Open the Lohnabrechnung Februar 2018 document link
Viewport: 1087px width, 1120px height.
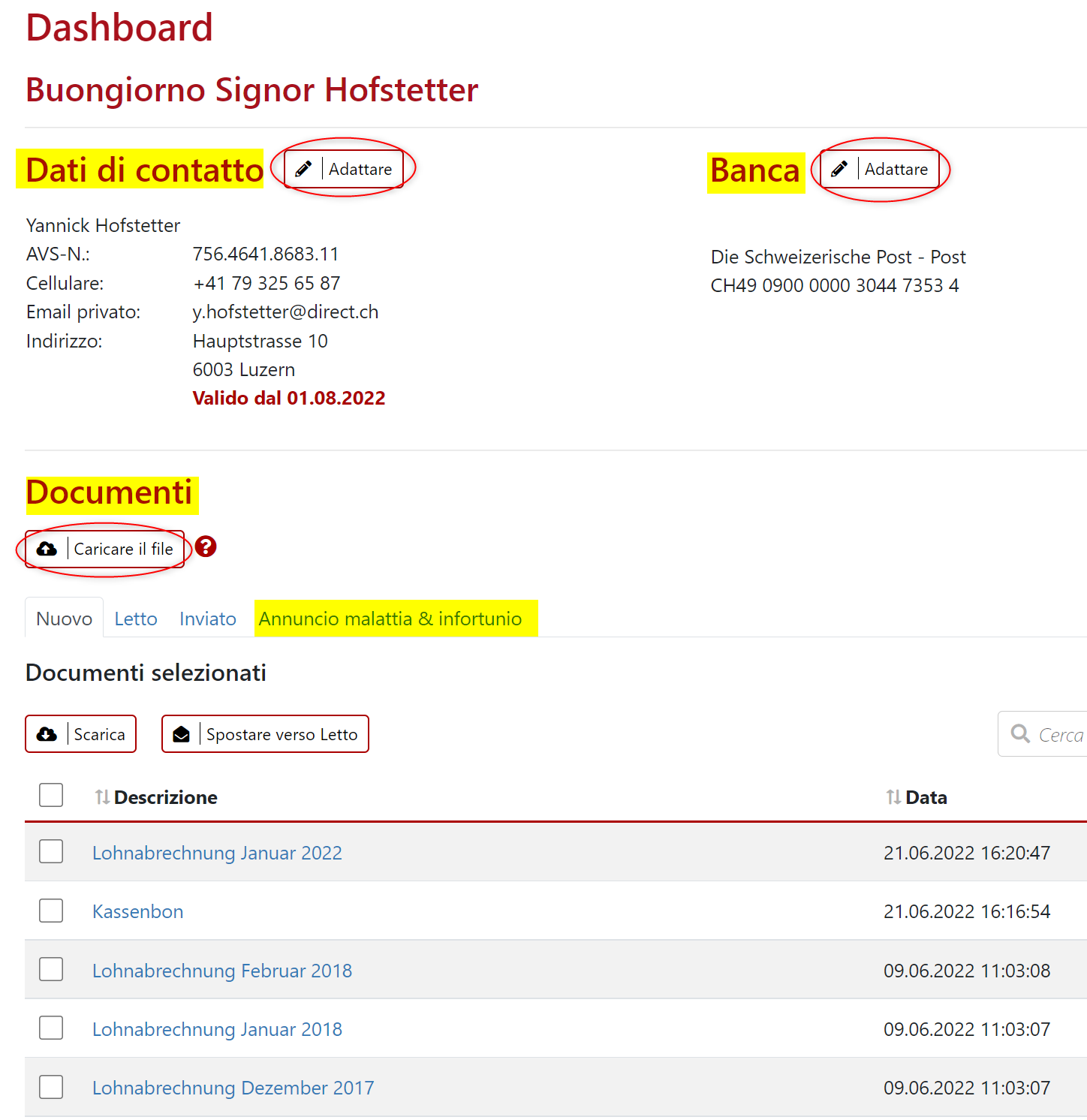[222, 971]
